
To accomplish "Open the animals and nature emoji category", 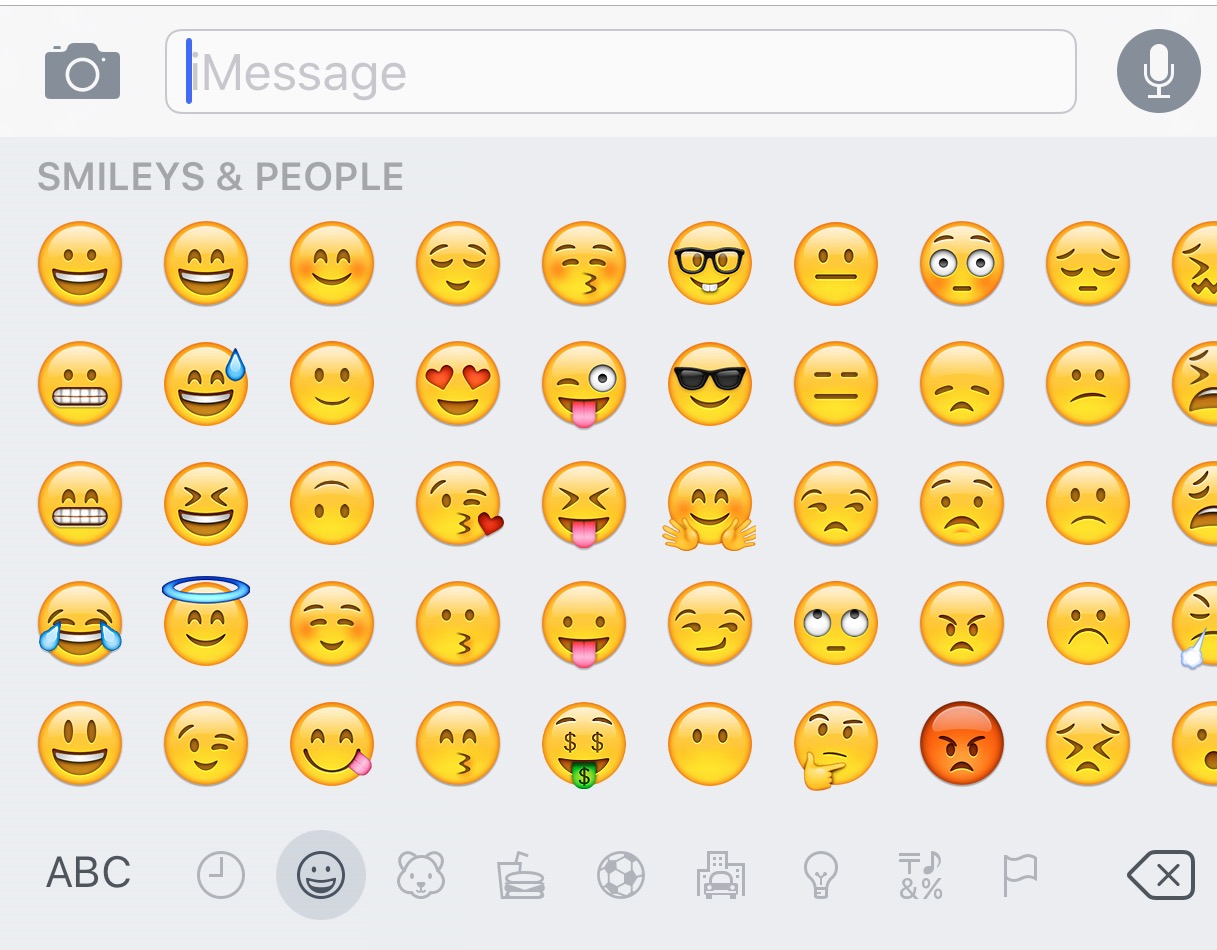I will (x=420, y=874).
